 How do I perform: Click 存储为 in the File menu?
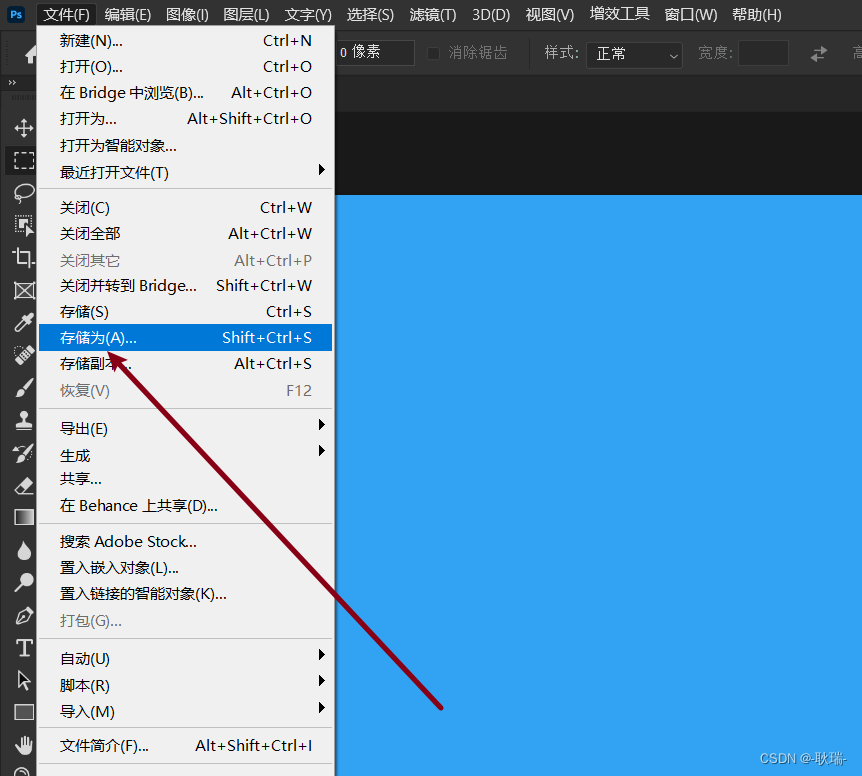184,337
